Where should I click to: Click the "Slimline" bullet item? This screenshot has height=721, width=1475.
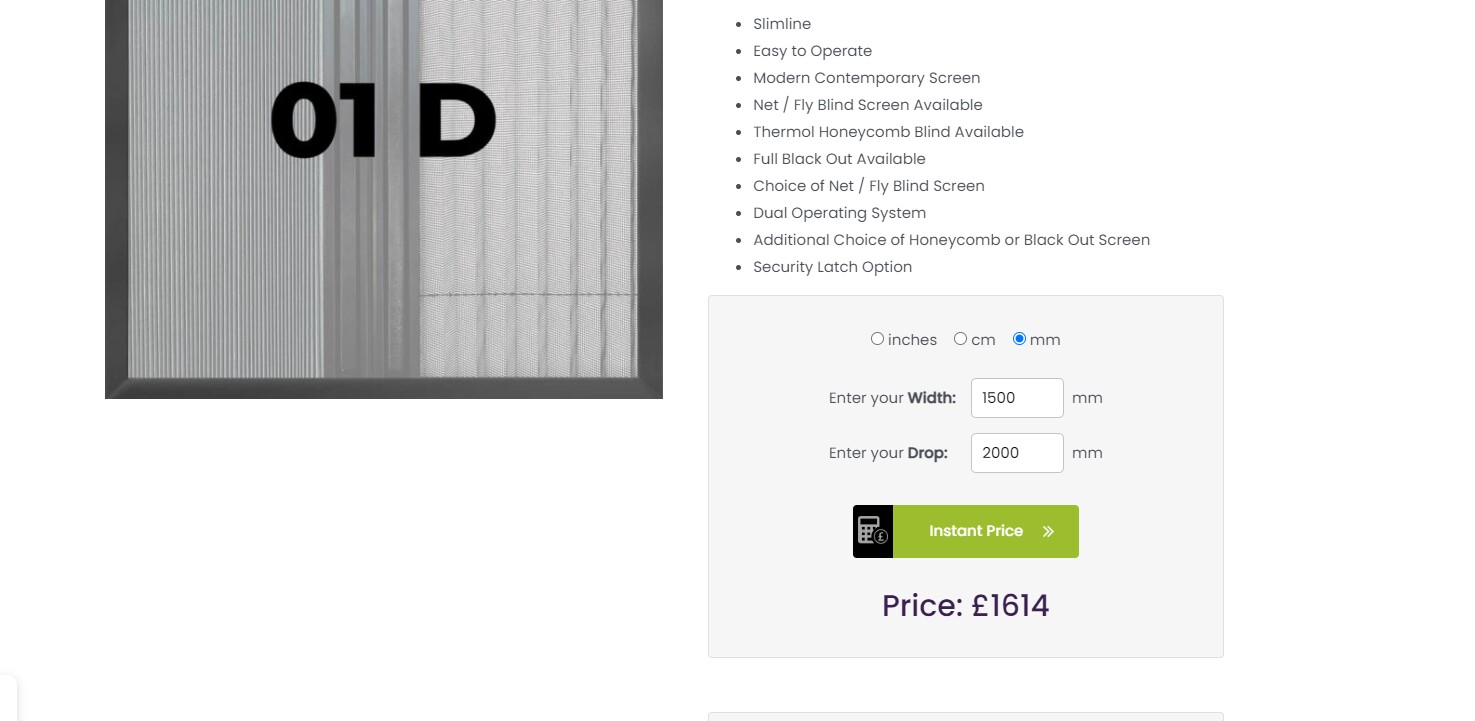782,24
